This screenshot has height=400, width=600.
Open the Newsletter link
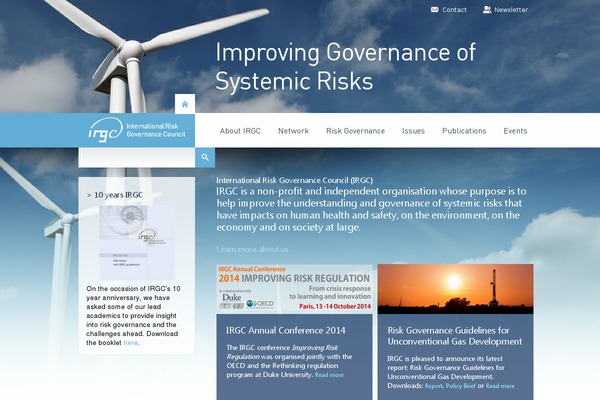511,10
